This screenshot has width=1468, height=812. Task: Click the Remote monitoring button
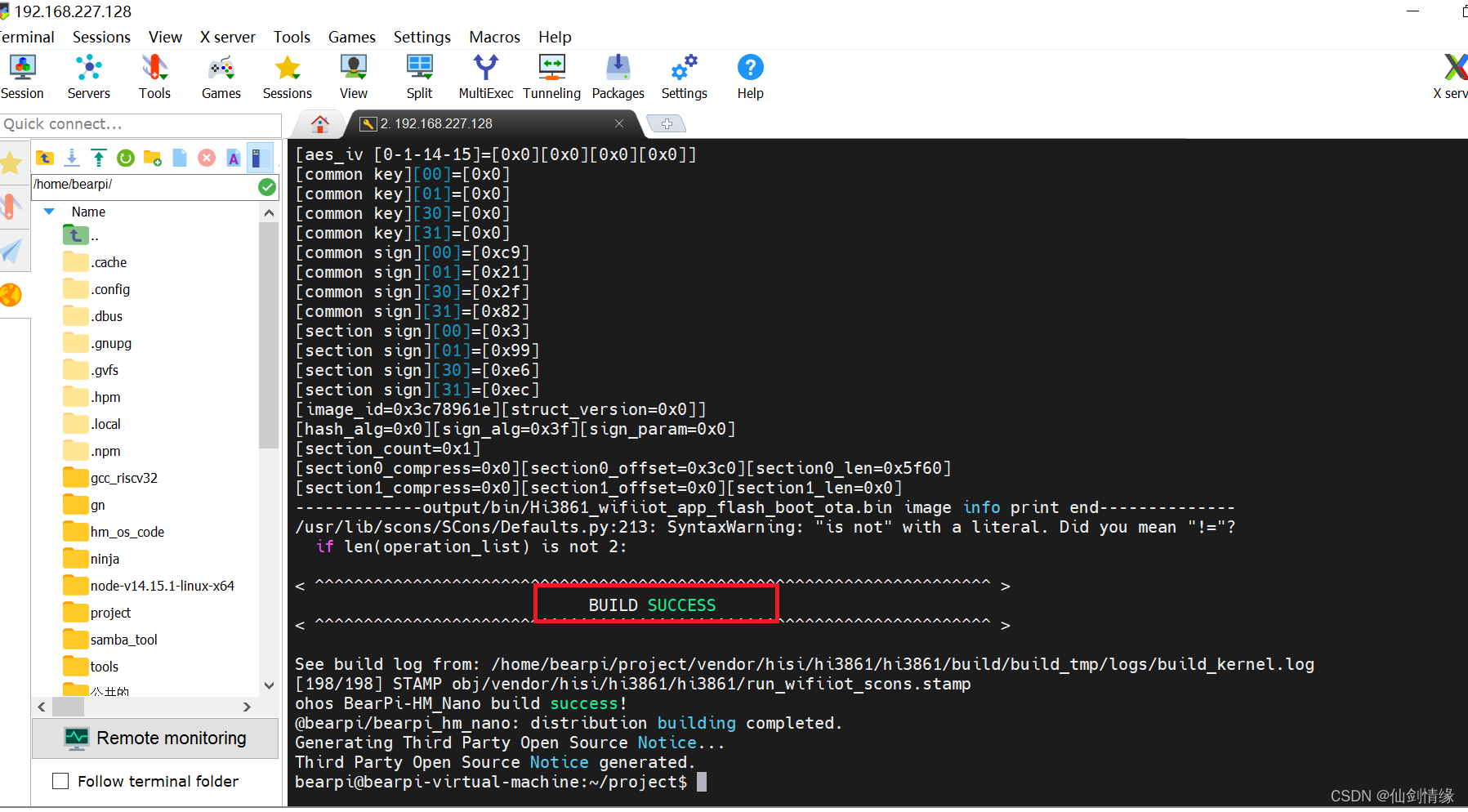(x=155, y=738)
